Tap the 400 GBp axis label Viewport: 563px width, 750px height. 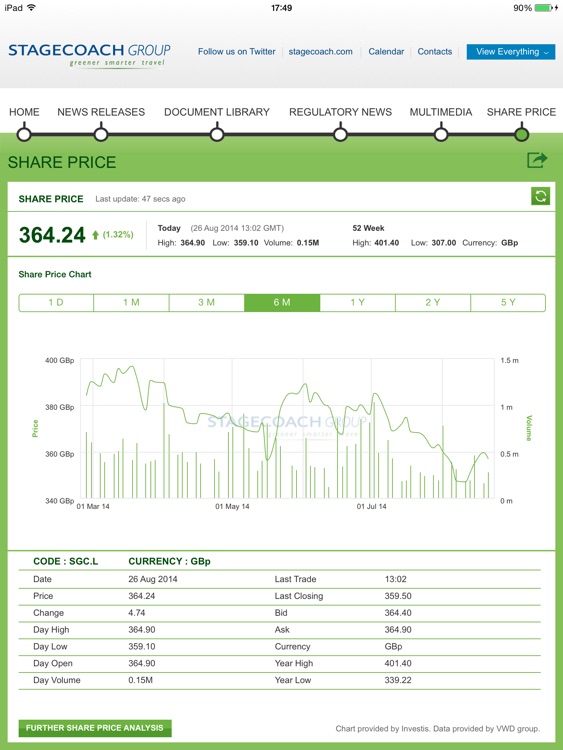coord(60,360)
